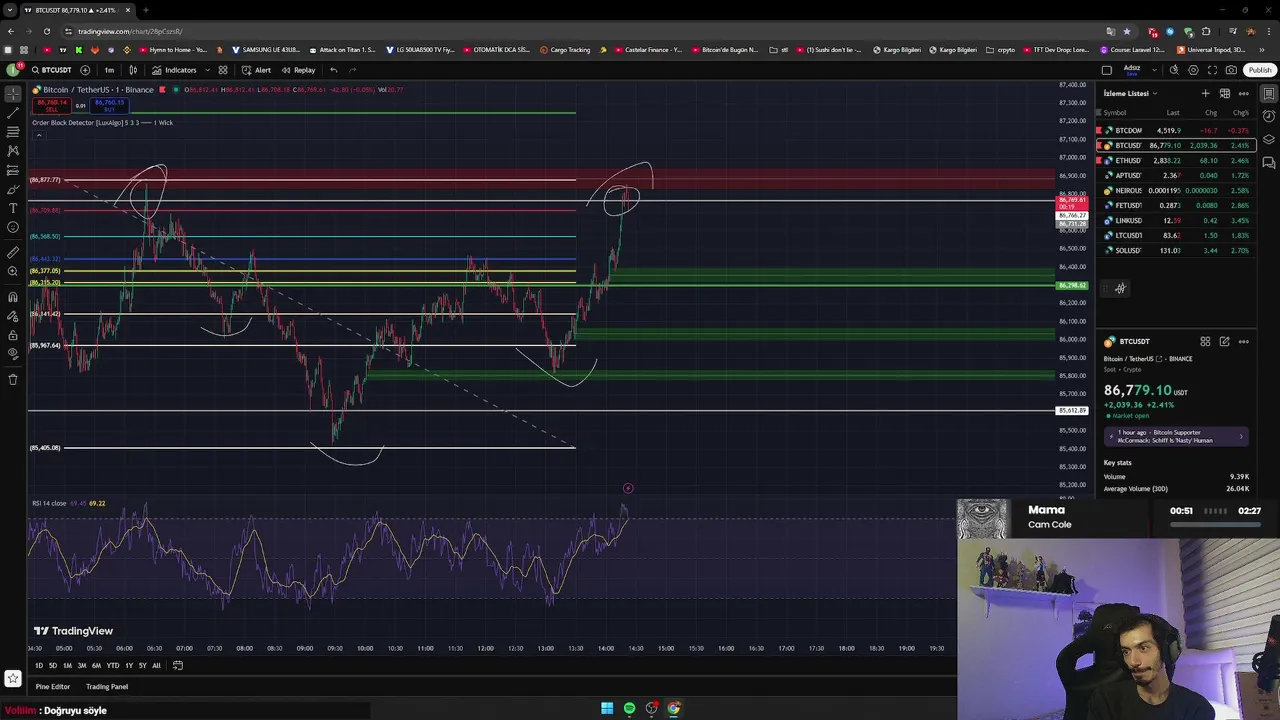Screen dimensions: 1280x720
Task: Open the emoji icons tool
Action: tap(13, 227)
